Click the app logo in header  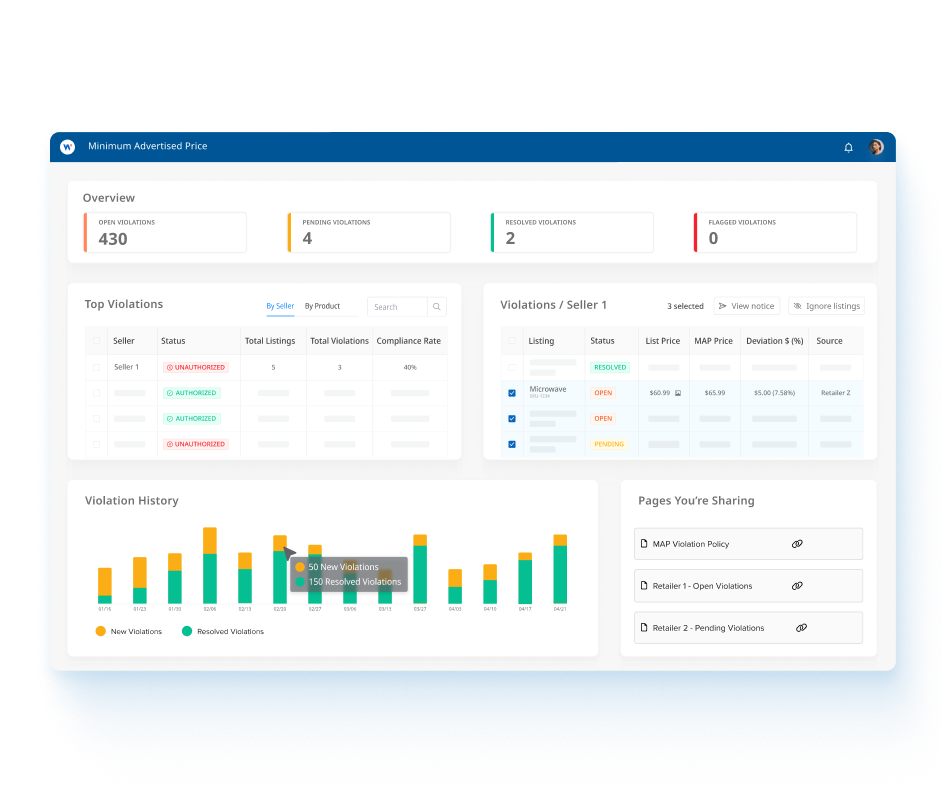pyautogui.click(x=67, y=147)
